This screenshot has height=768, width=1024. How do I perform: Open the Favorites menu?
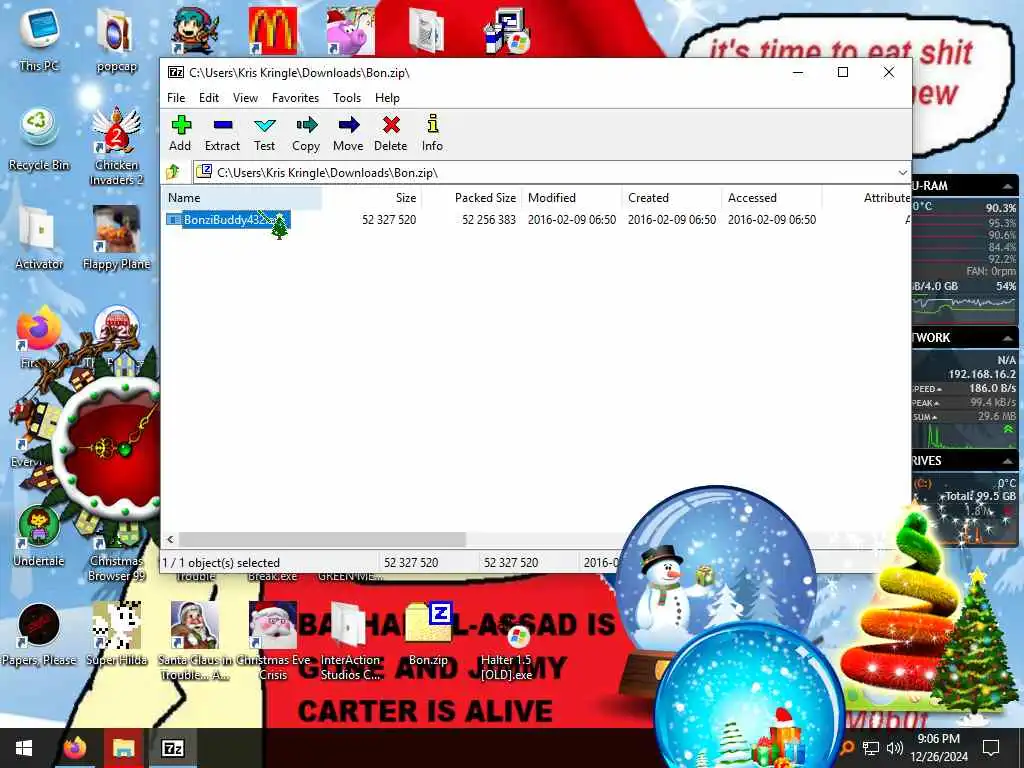(x=295, y=98)
